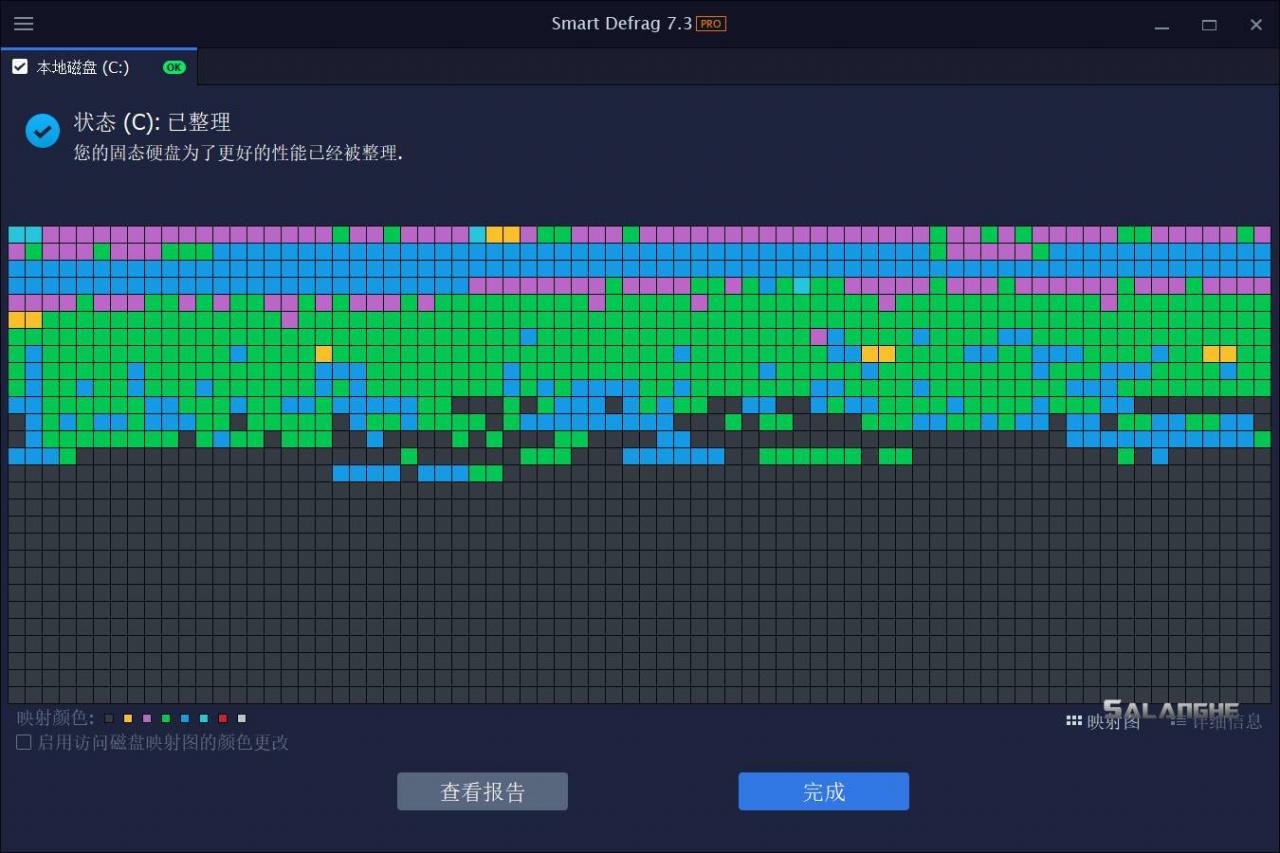Click the PRO badge in the title bar
Image resolution: width=1280 pixels, height=853 pixels.
[x=710, y=23]
